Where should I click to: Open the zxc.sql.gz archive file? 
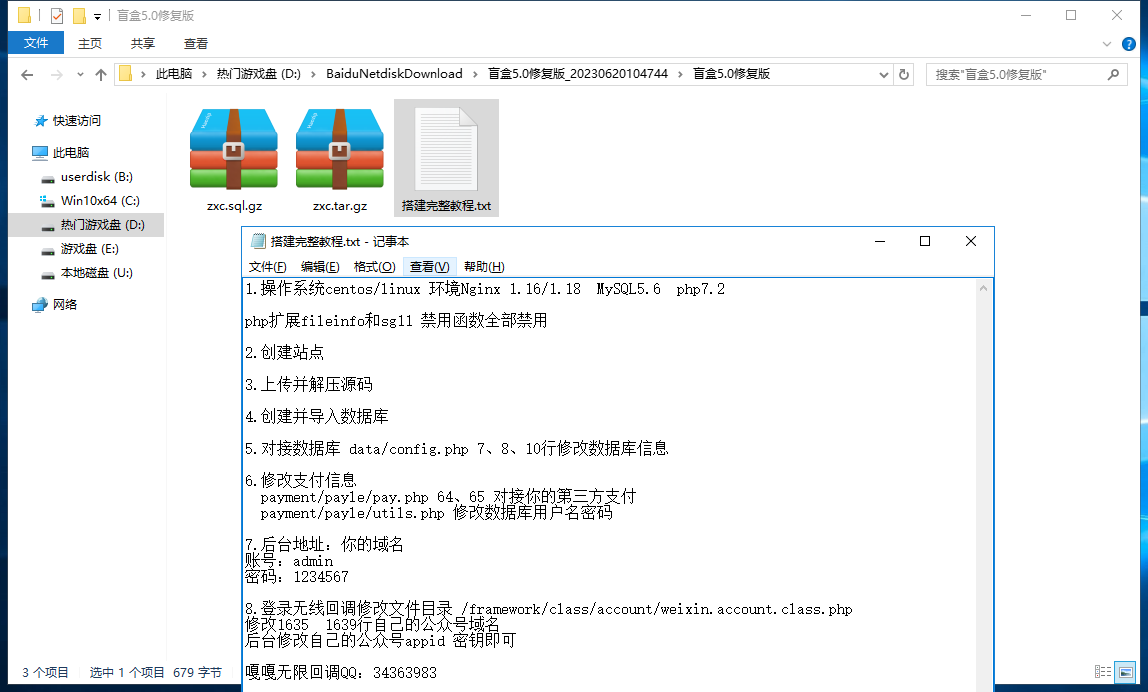coord(234,150)
